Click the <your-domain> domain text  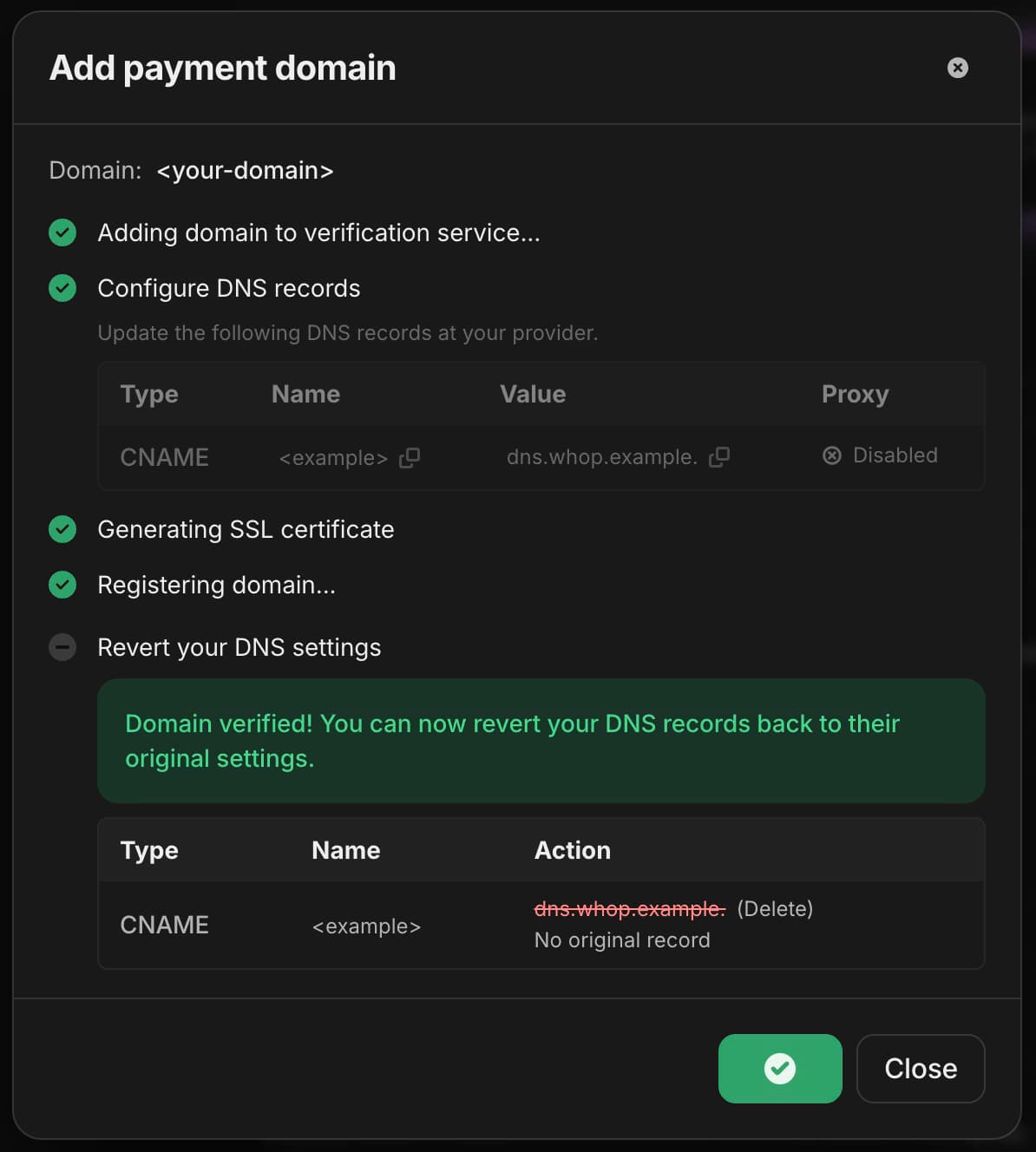point(245,170)
